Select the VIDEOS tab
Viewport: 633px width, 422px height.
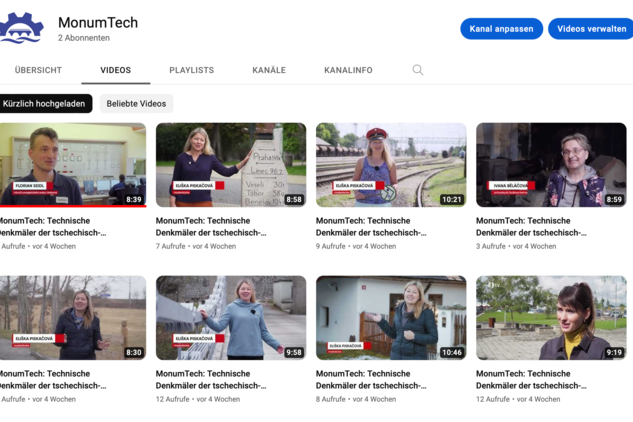click(115, 70)
